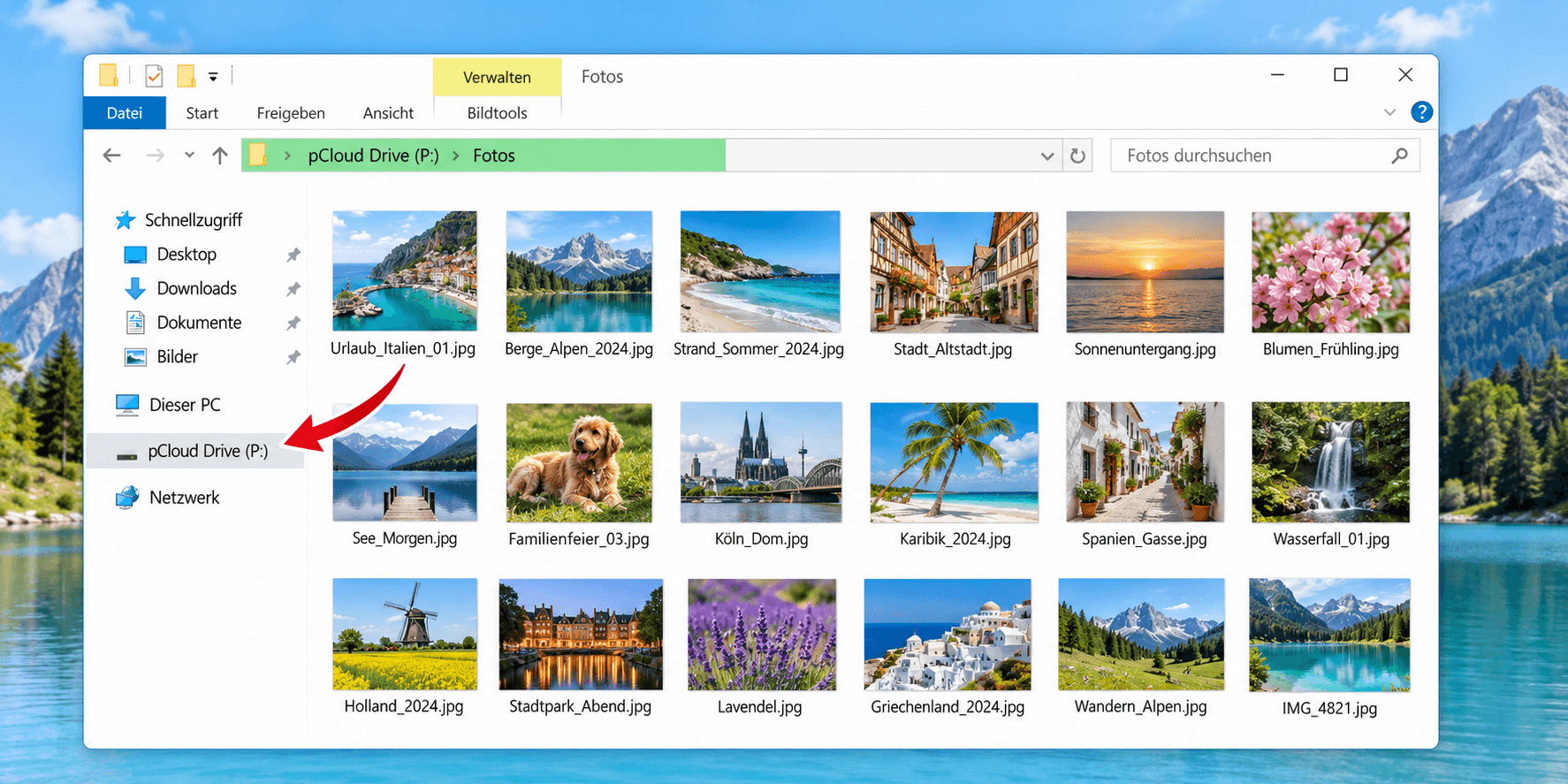Open Desktop in the navigation pane
1568x784 pixels.
pos(186,255)
